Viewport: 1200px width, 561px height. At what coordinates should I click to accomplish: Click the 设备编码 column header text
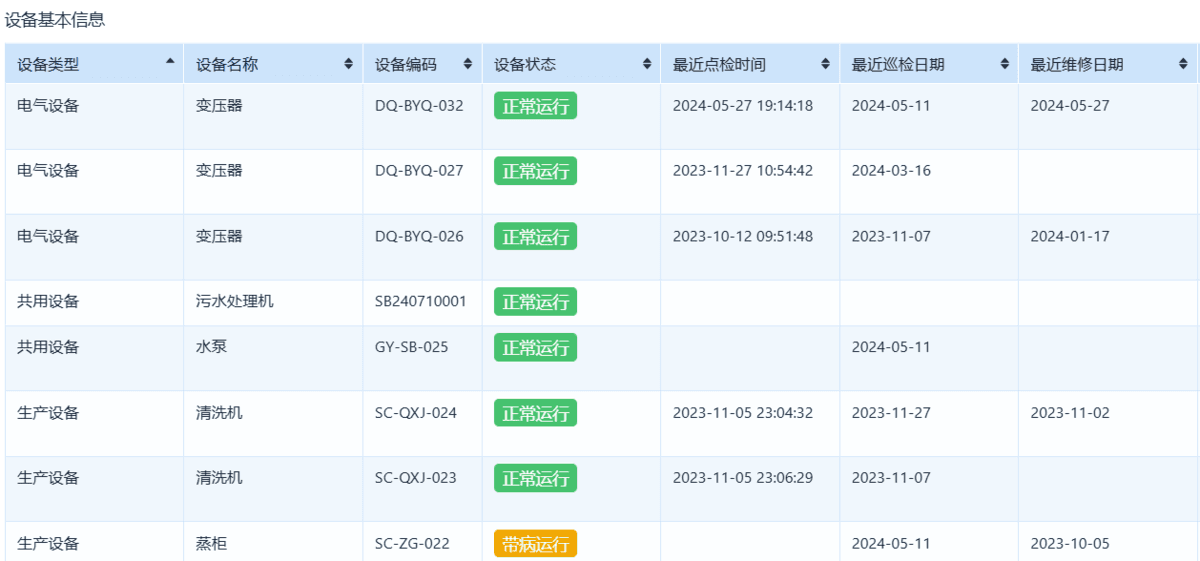coord(406,64)
